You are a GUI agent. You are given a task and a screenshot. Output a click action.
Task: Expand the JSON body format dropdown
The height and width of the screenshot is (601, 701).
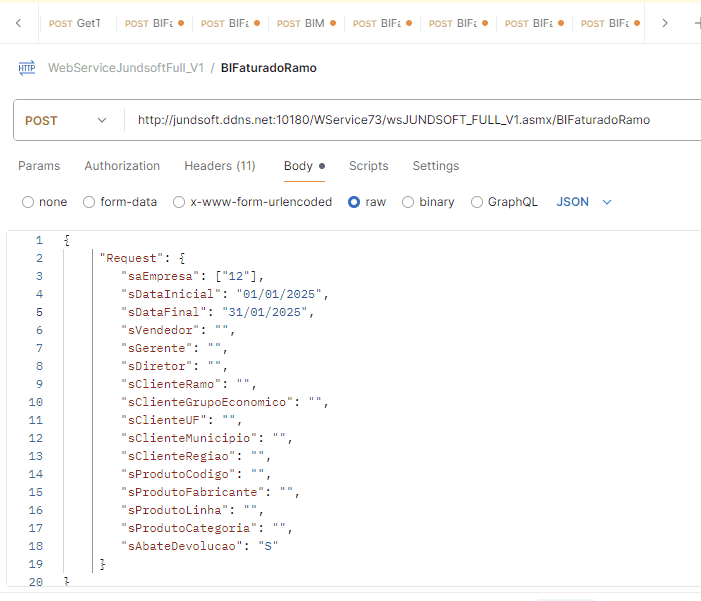pos(584,202)
